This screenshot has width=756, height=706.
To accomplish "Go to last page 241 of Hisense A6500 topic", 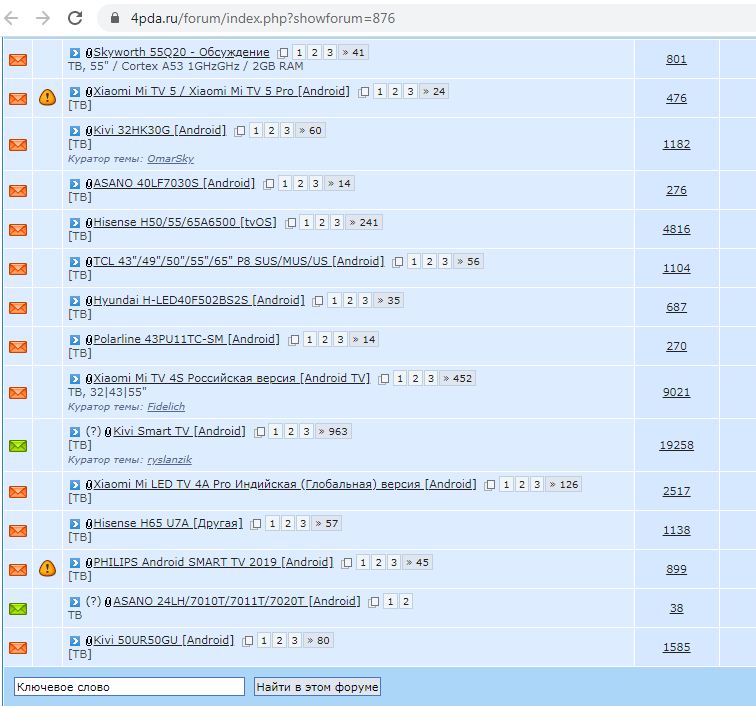I will (364, 223).
